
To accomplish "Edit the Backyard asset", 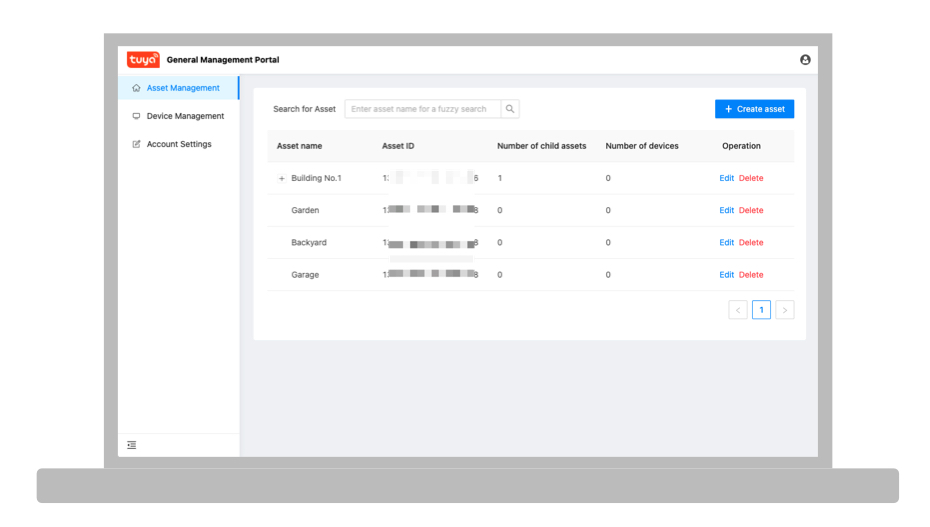I will point(726,242).
